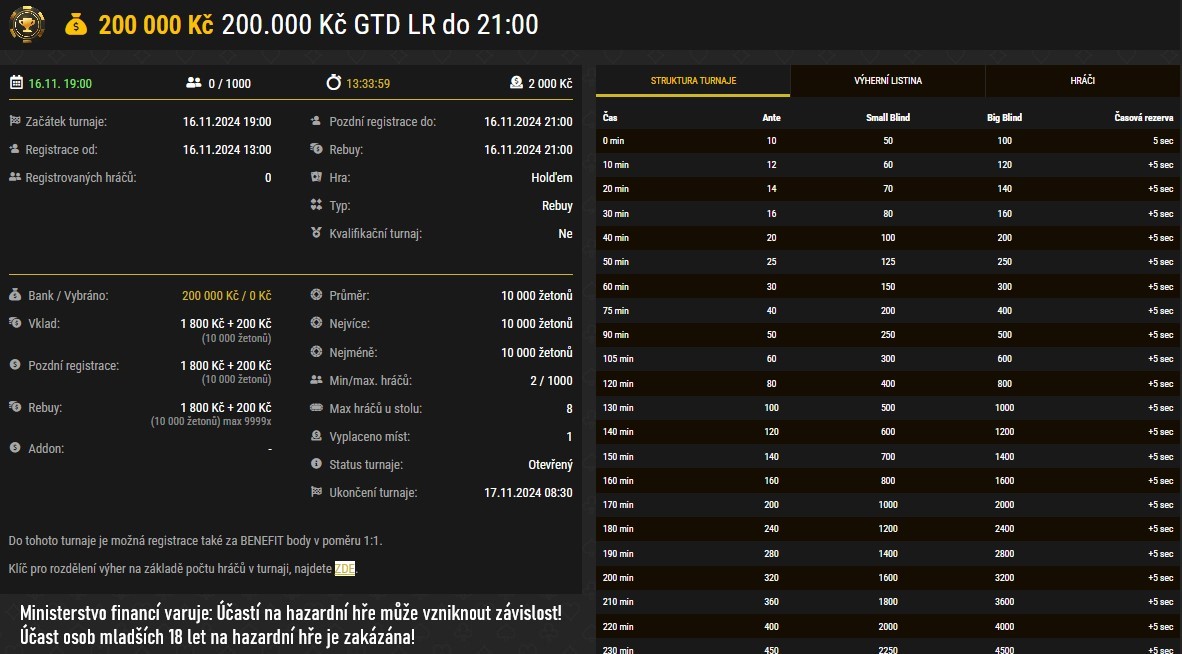This screenshot has height=654, width=1182.
Task: Click the golden trophy club logo
Action: tap(27, 23)
